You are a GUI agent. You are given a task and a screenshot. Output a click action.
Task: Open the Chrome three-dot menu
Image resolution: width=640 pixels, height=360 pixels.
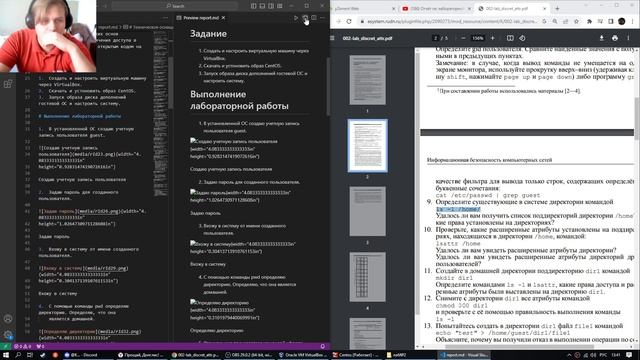633,21
